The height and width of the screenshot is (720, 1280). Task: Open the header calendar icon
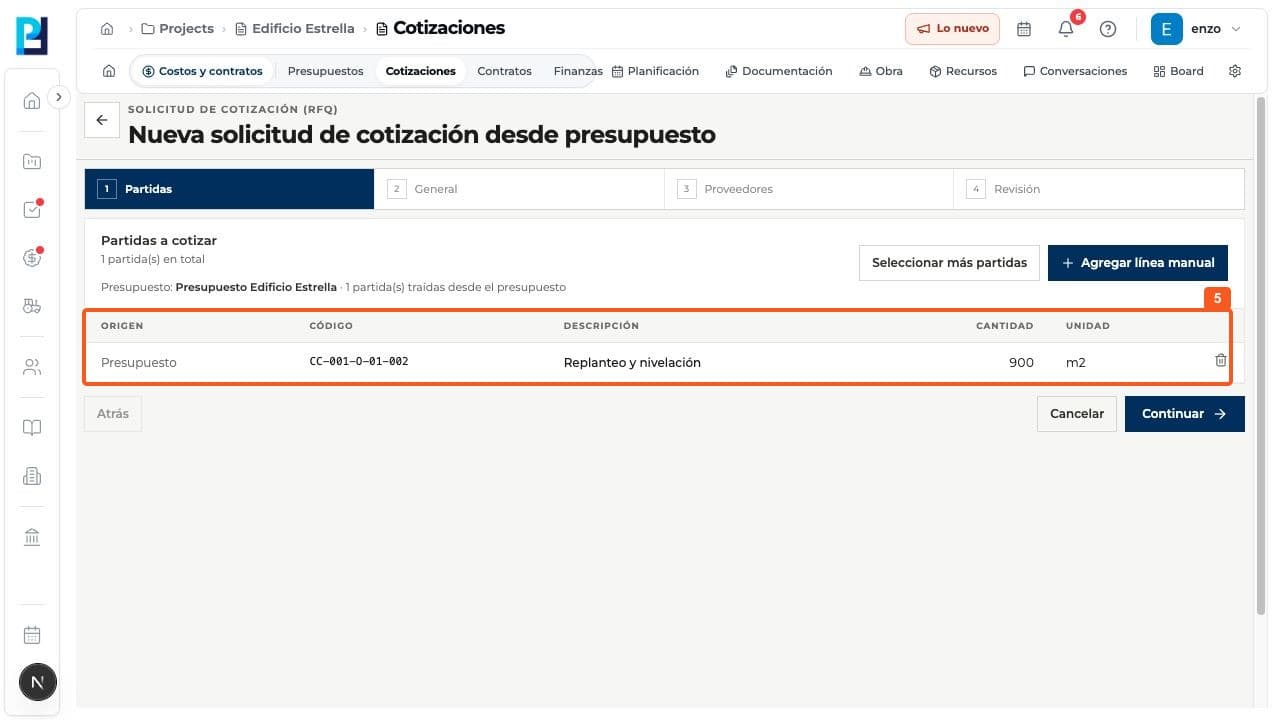click(1024, 29)
